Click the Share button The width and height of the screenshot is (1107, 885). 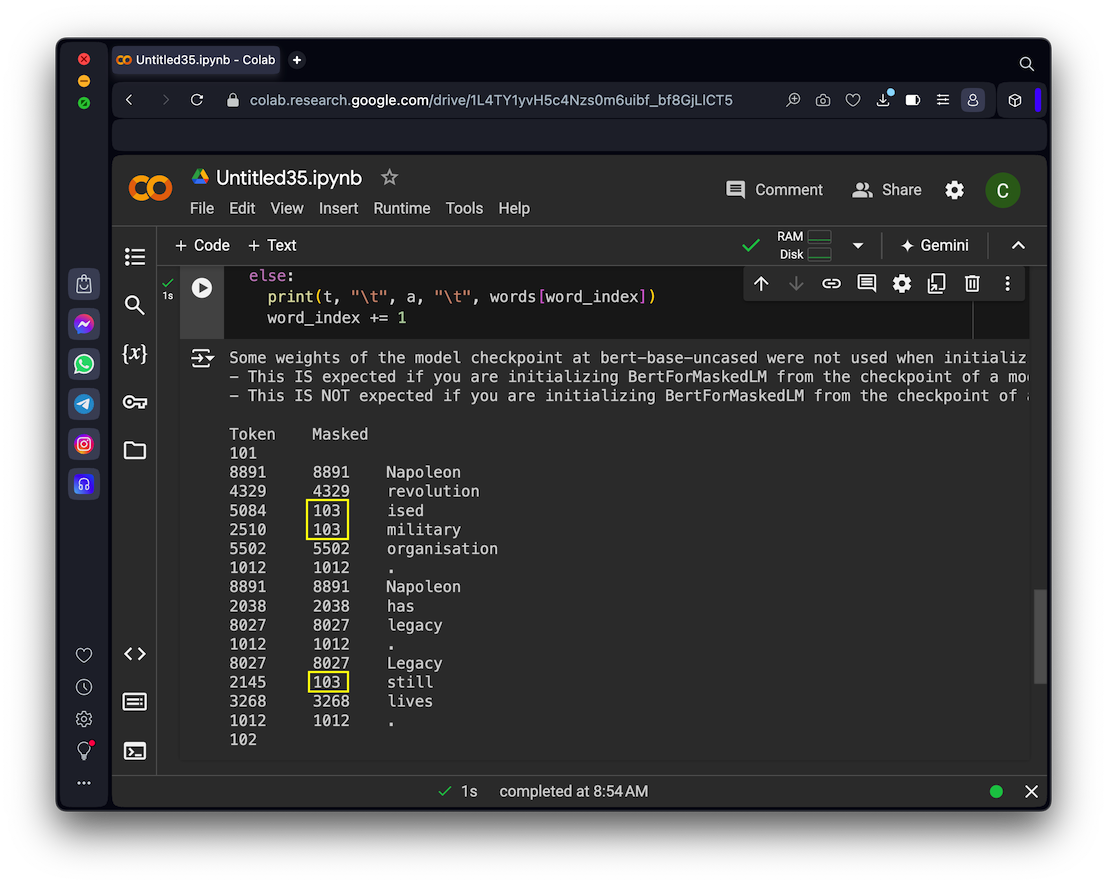point(886,190)
